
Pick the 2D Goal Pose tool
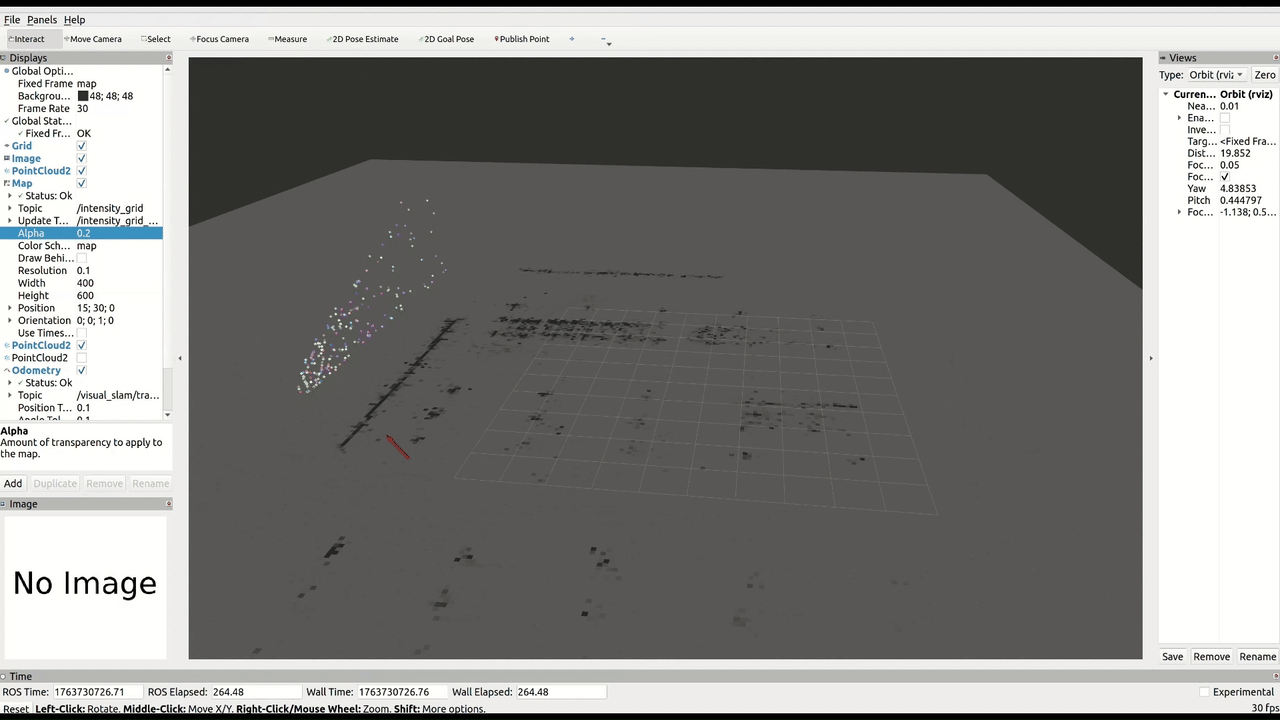(x=447, y=39)
